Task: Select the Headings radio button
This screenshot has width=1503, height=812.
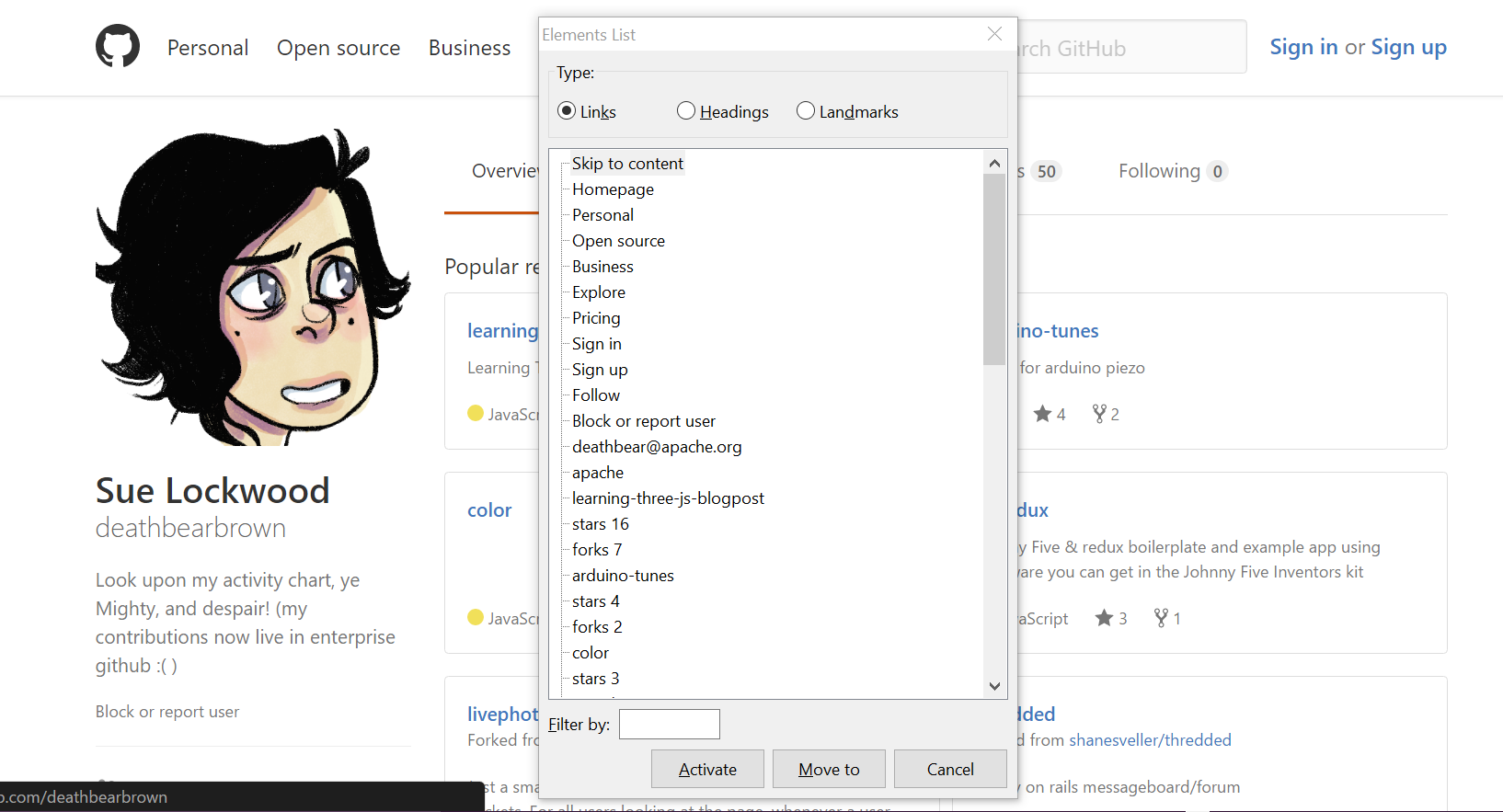Action: tap(686, 111)
